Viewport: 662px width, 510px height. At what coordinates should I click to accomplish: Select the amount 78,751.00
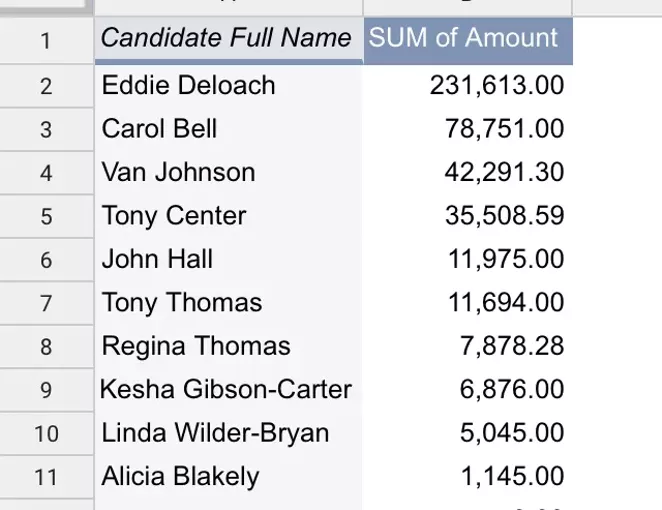(468, 129)
